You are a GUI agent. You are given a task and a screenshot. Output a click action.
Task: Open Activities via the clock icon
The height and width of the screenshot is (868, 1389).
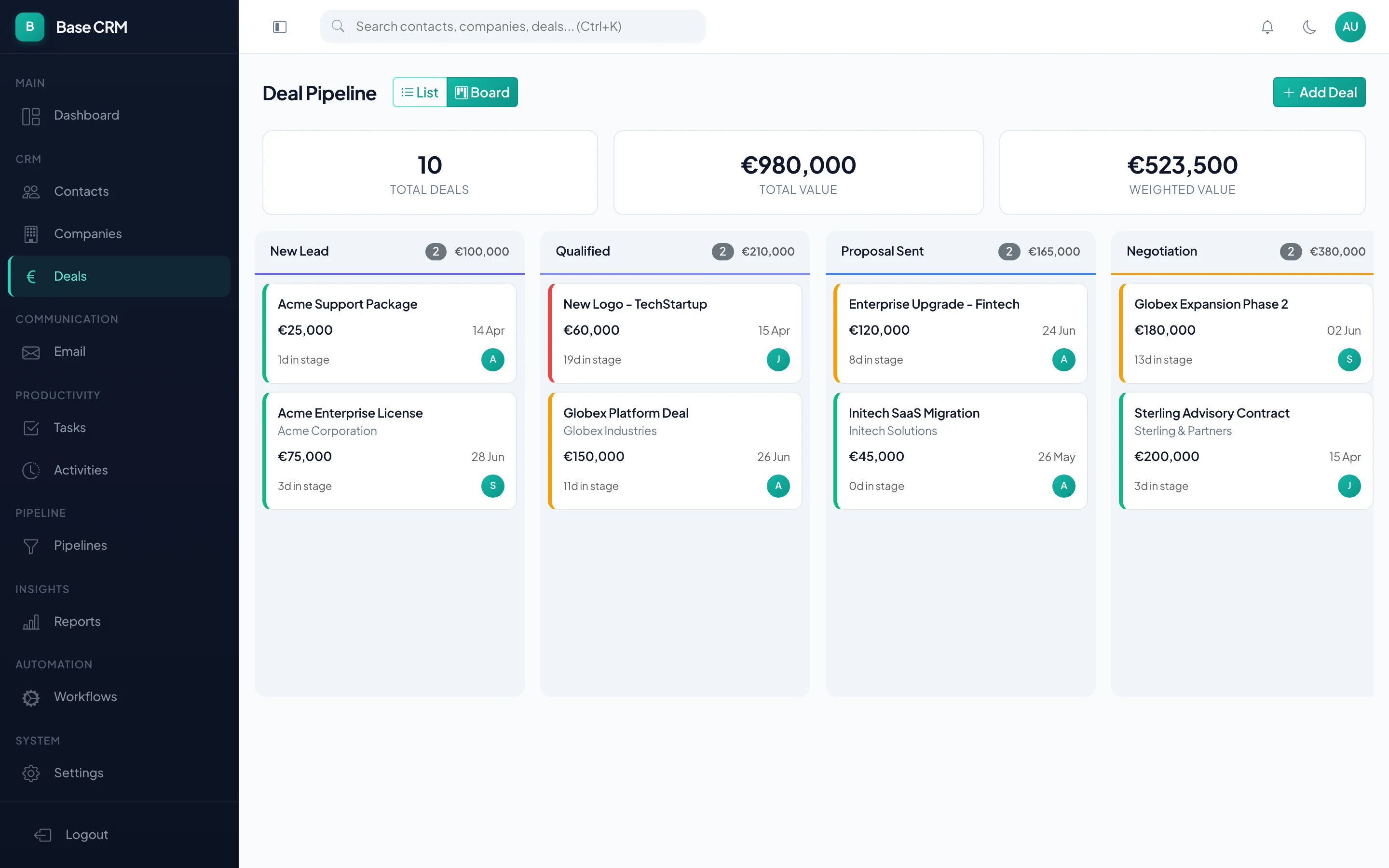tap(31, 470)
